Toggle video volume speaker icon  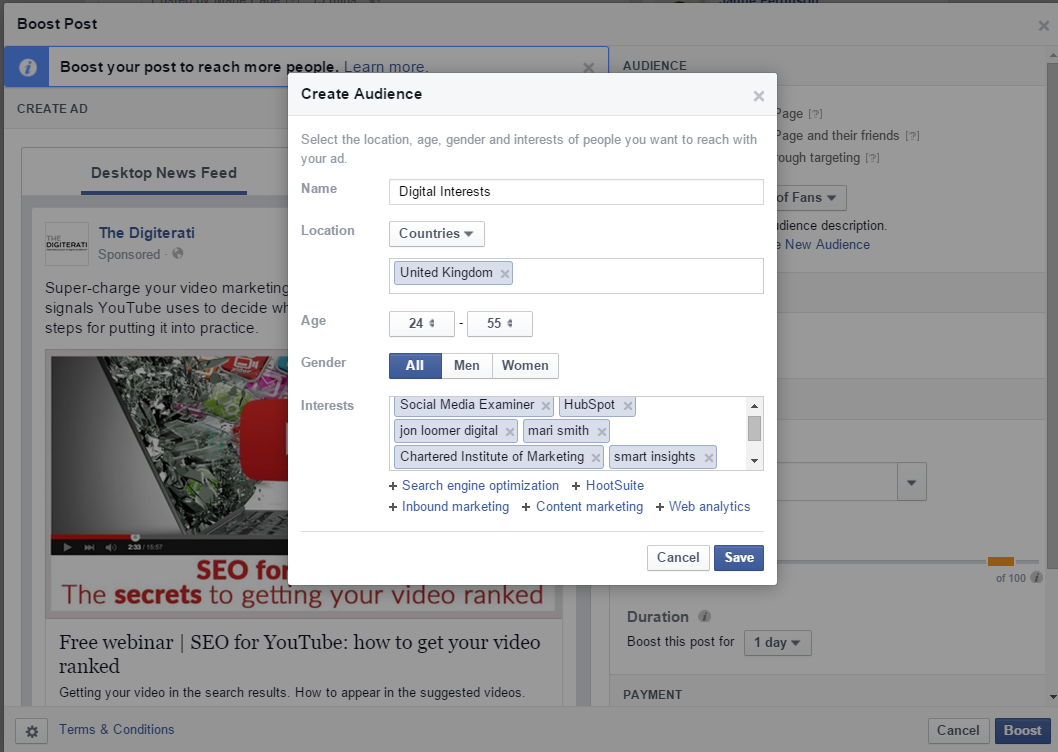coord(111,547)
